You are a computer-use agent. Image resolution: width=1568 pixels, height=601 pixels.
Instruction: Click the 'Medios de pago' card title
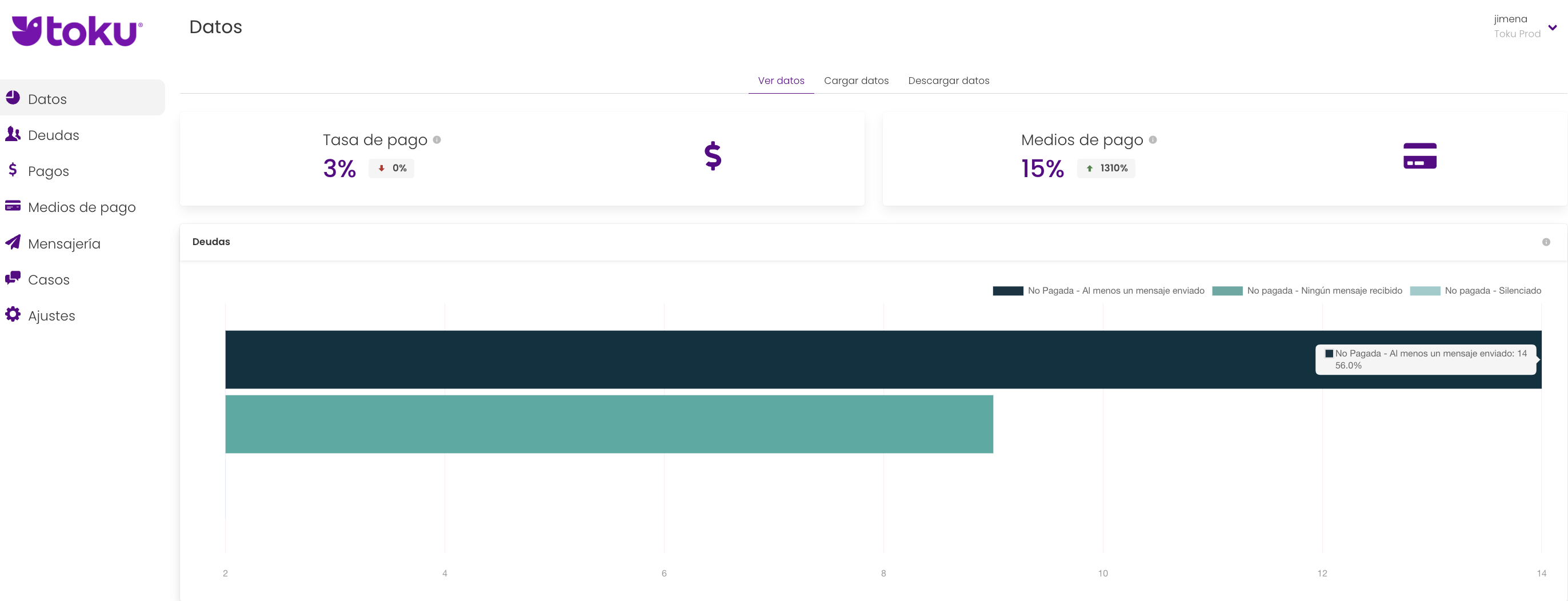click(1082, 140)
